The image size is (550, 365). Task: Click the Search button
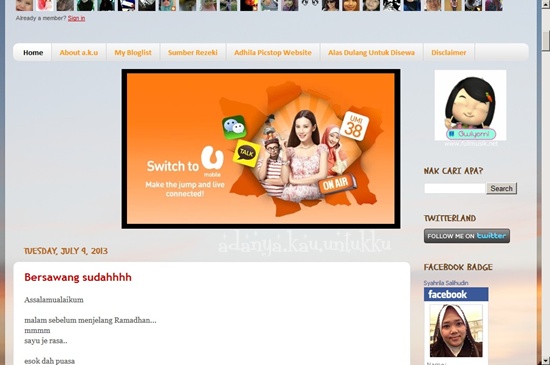(x=501, y=188)
